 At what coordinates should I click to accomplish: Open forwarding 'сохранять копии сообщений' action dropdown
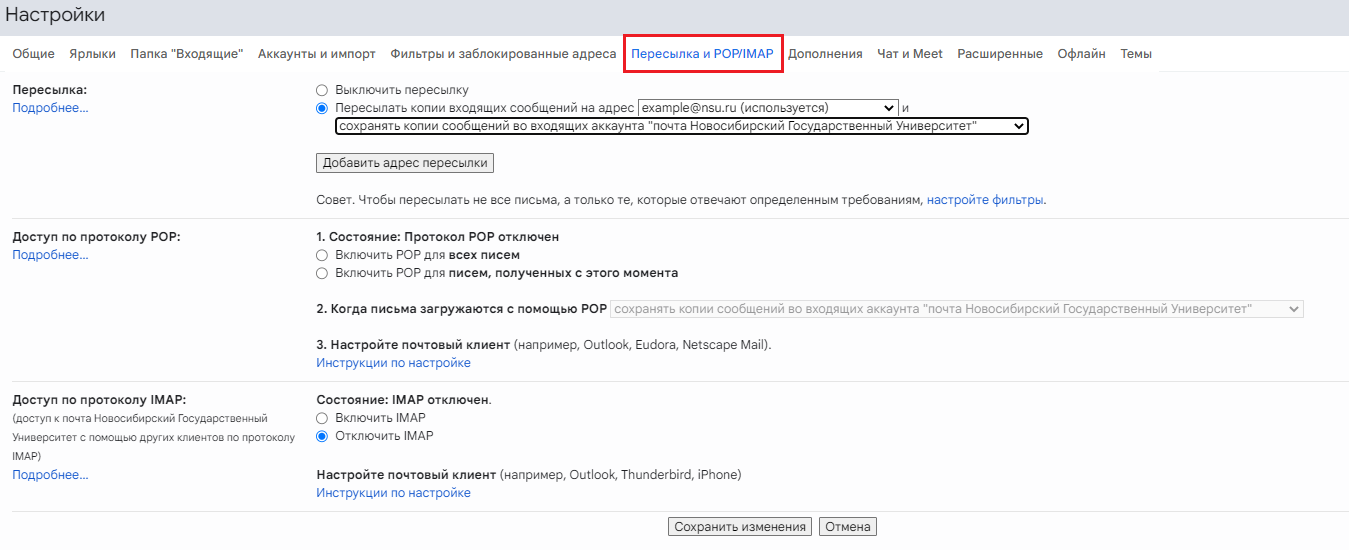pos(682,126)
